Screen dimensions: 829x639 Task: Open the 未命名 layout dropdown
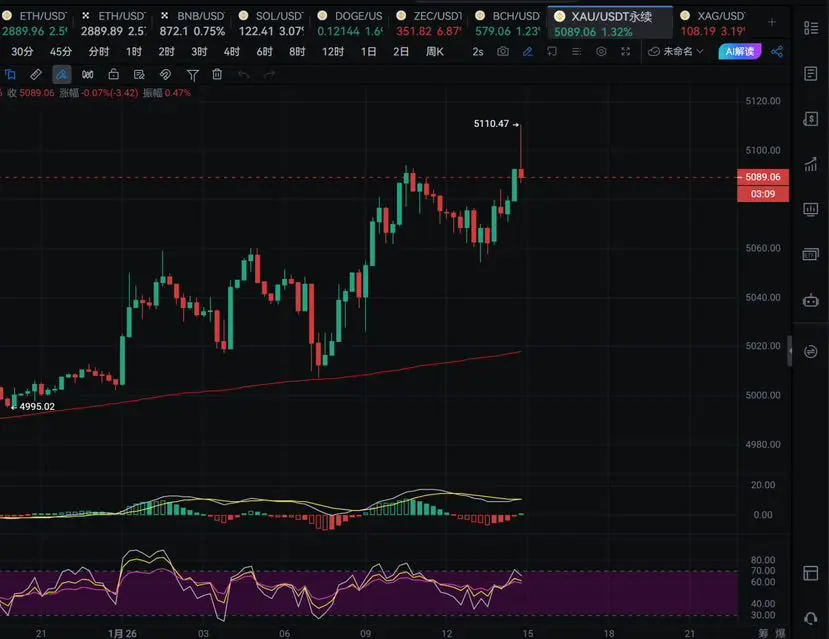676,51
